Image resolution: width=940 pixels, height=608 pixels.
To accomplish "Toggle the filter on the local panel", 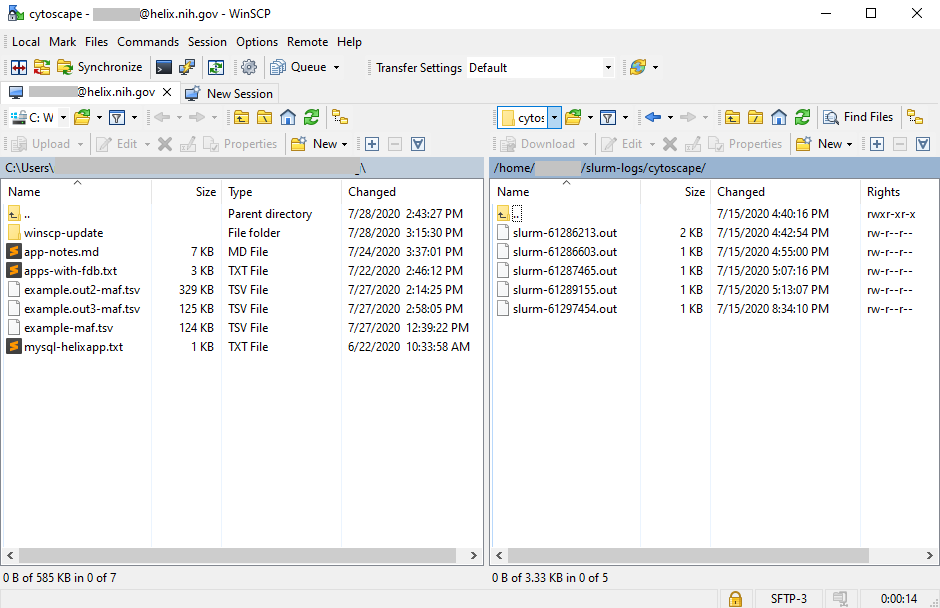I will (116, 117).
